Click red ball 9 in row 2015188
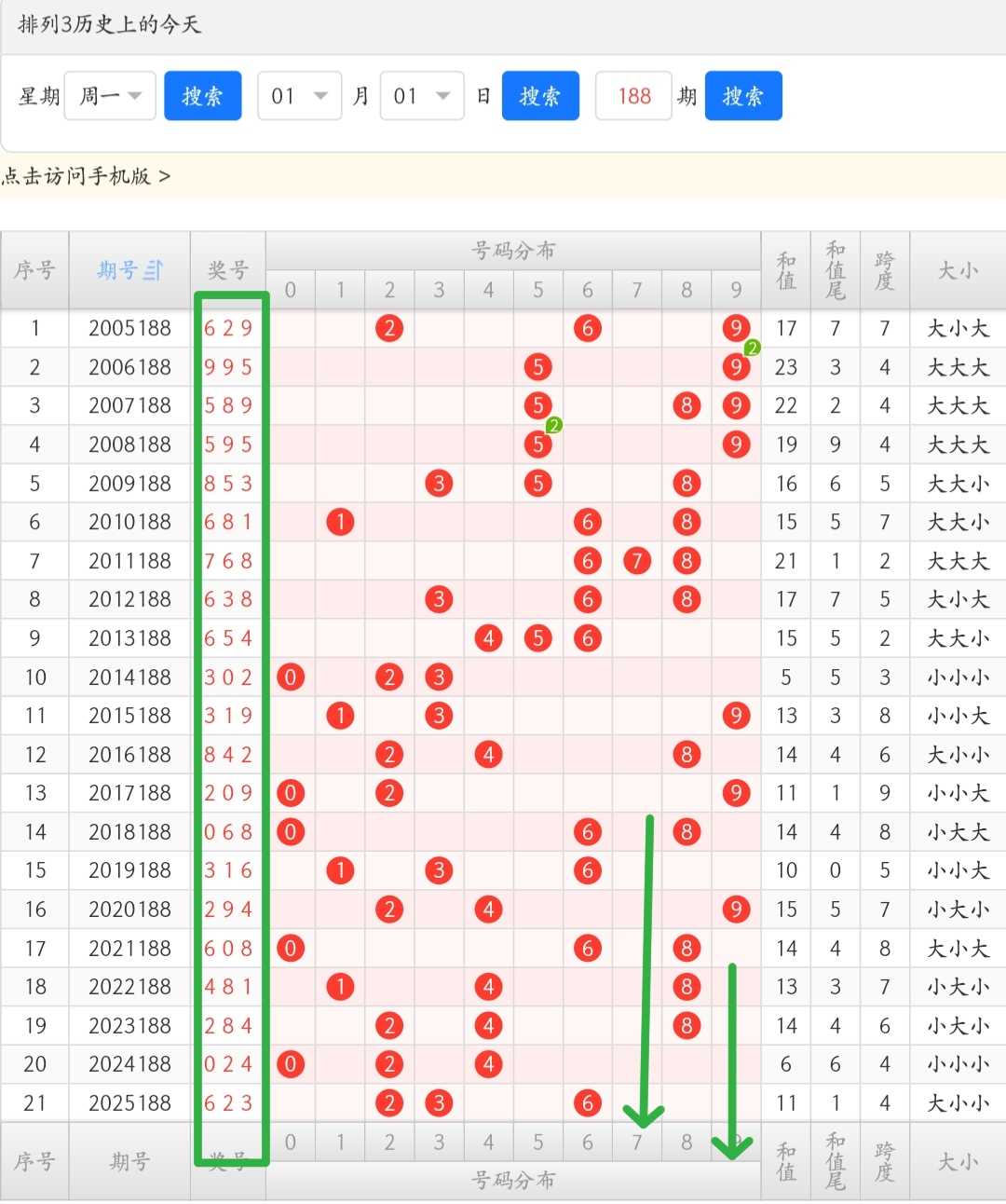The height and width of the screenshot is (1204, 1006). [736, 716]
